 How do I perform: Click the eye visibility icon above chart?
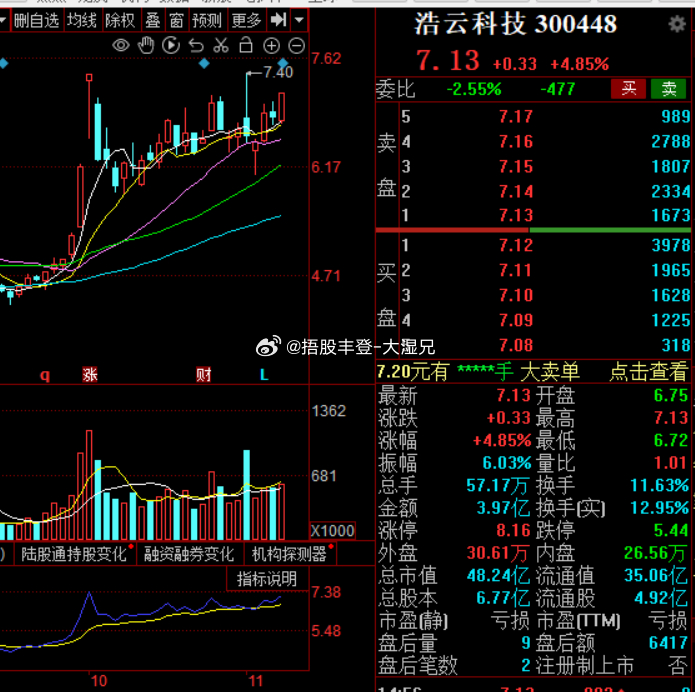[x=121, y=45]
